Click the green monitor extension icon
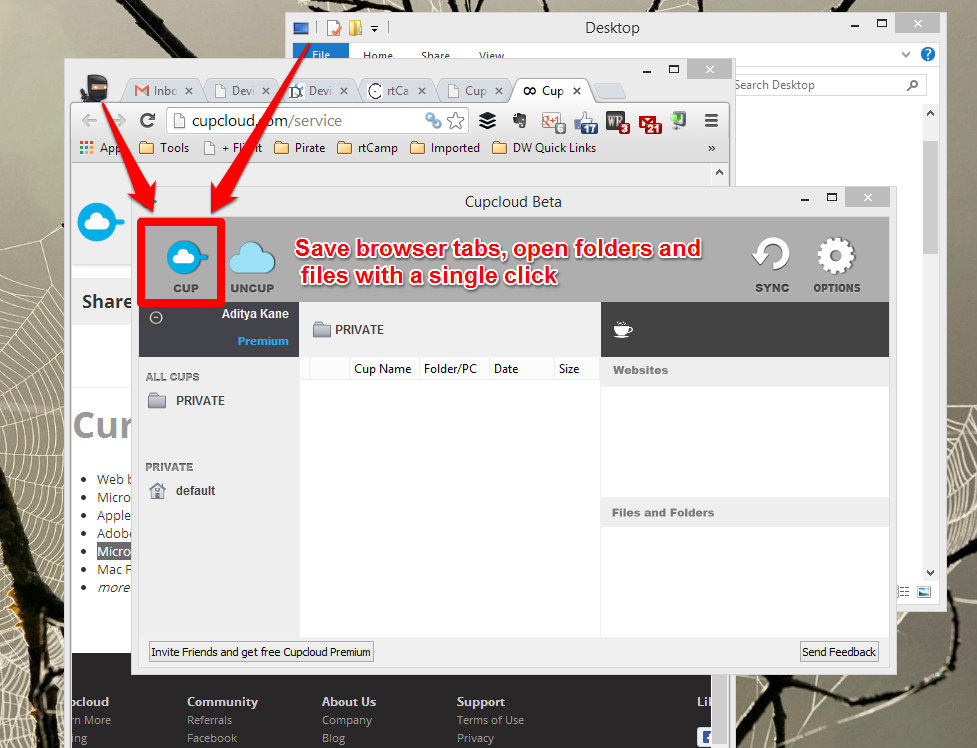Screen dimensions: 977x748 679,120
